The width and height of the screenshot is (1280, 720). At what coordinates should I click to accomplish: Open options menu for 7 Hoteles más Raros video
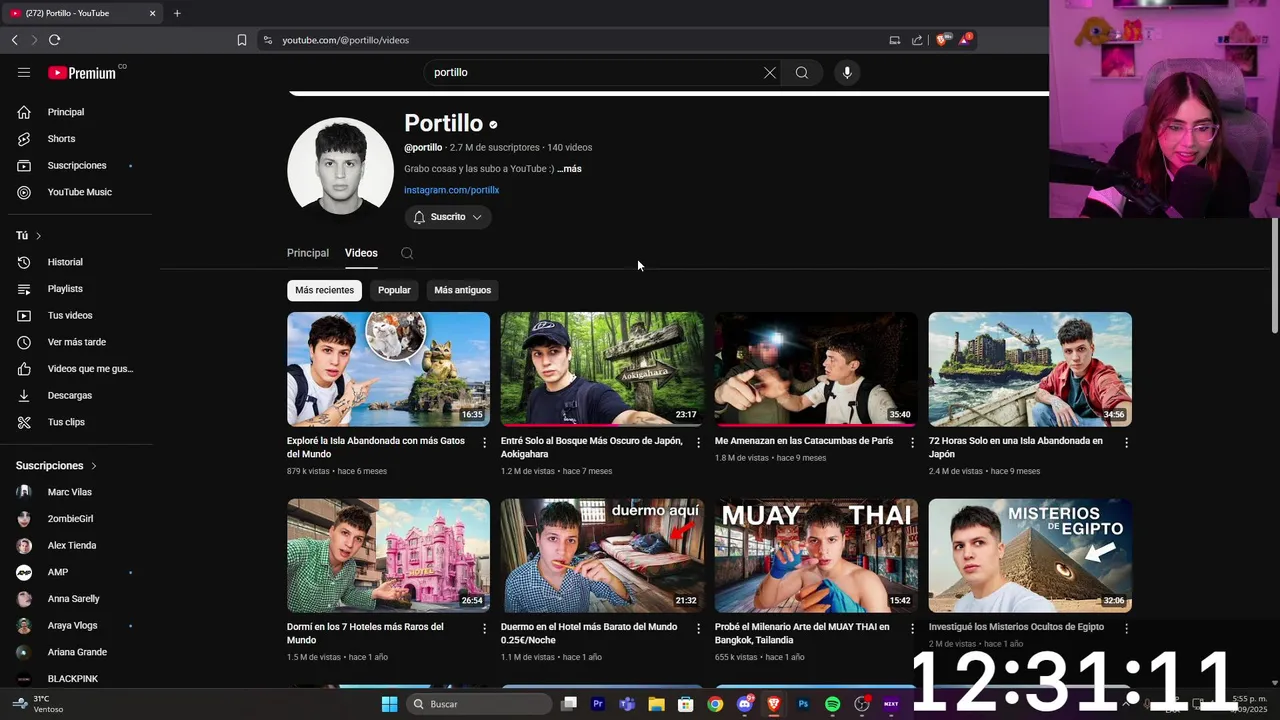coord(485,628)
